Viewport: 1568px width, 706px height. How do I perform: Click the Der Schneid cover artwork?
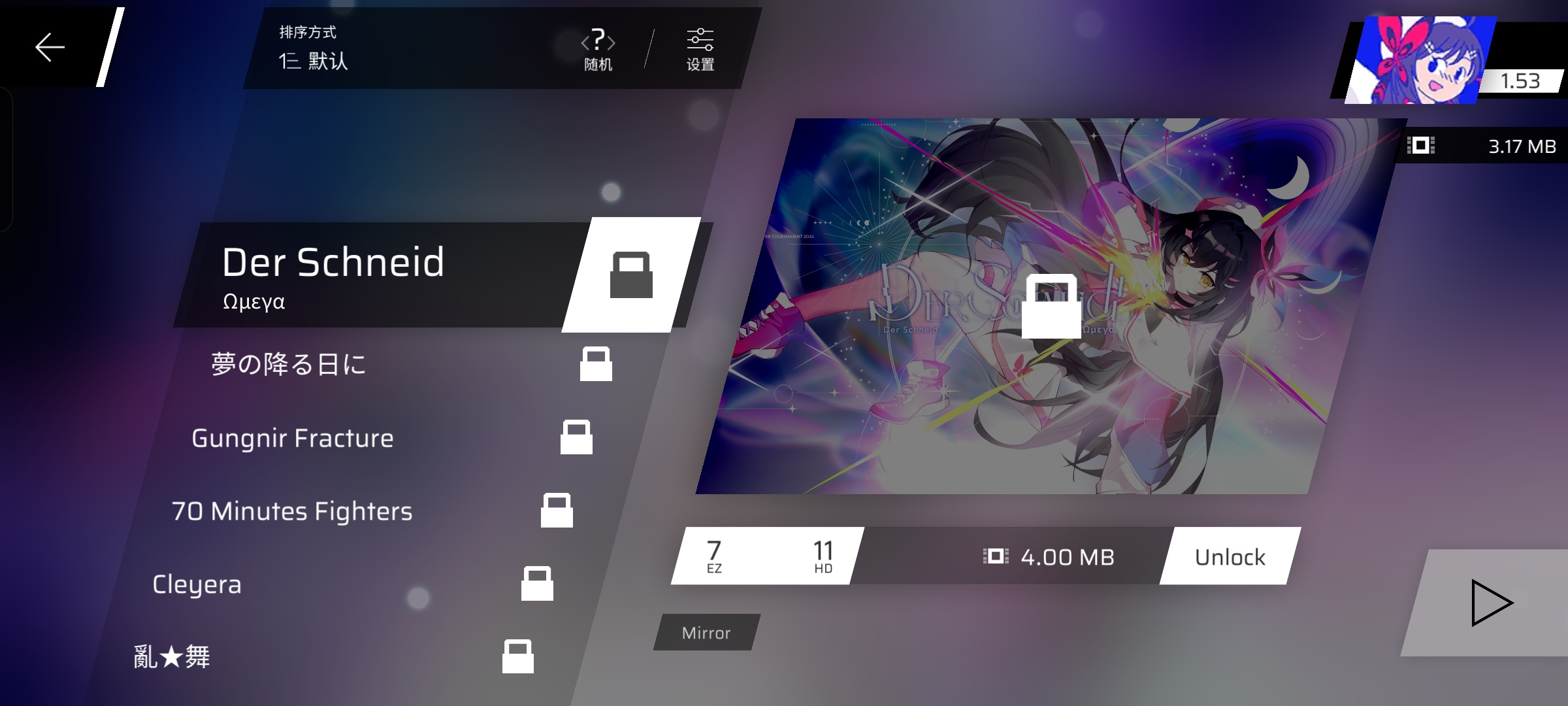[x=1051, y=306]
